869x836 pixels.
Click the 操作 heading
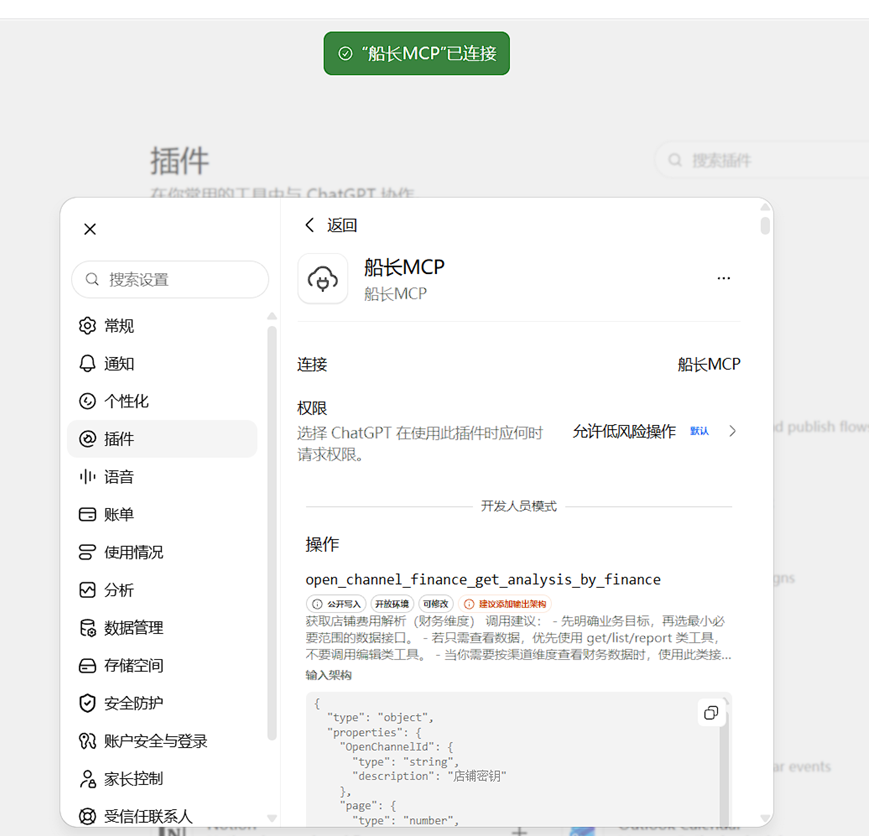click(x=322, y=544)
